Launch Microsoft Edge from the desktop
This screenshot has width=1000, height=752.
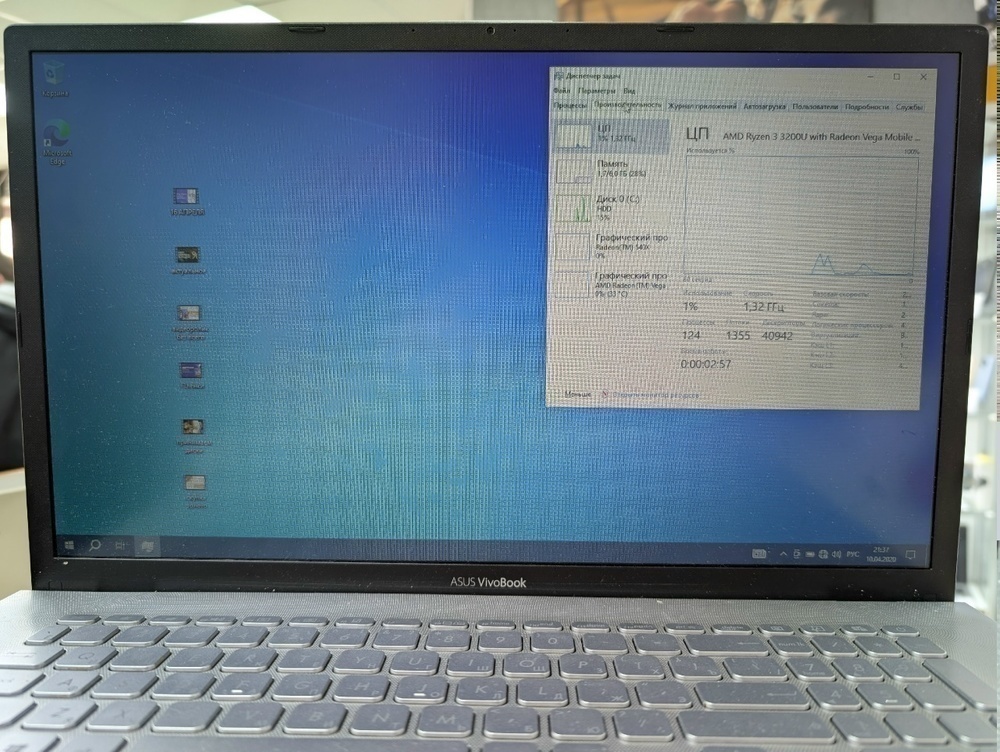coord(55,133)
